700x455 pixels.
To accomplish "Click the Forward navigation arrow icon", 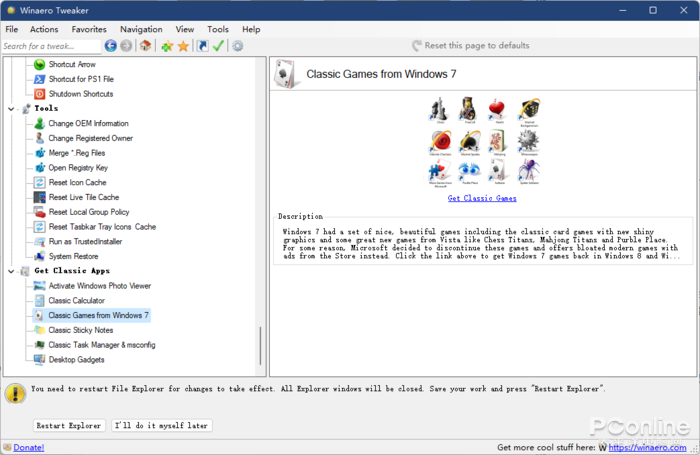I will coord(126,46).
